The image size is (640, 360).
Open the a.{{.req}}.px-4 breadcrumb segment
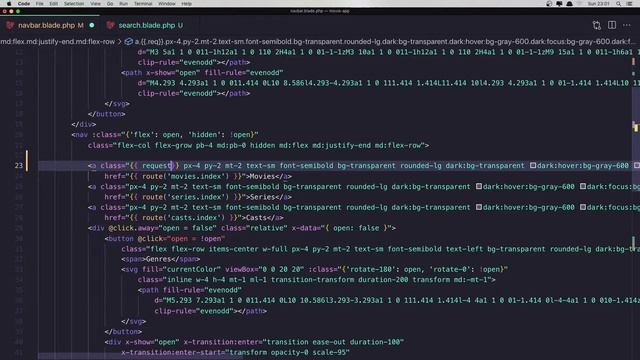[385, 42]
